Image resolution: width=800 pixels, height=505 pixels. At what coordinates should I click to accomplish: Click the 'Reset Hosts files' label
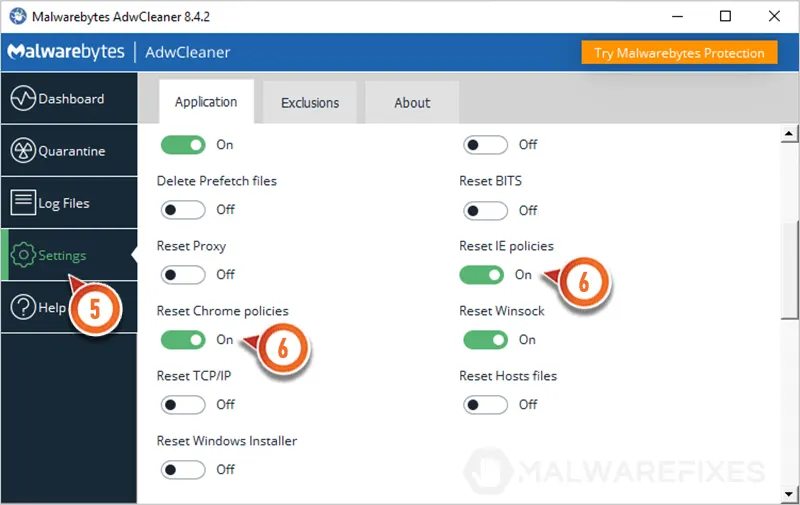pyautogui.click(x=508, y=376)
